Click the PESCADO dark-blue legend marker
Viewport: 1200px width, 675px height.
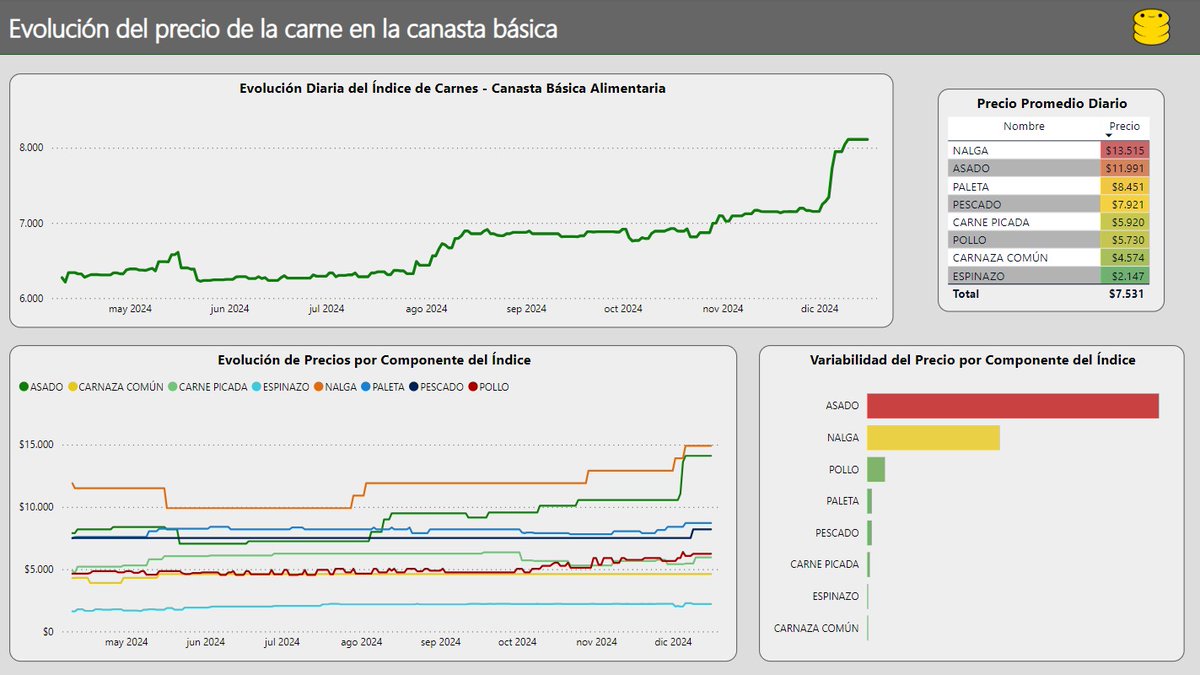[x=413, y=388]
